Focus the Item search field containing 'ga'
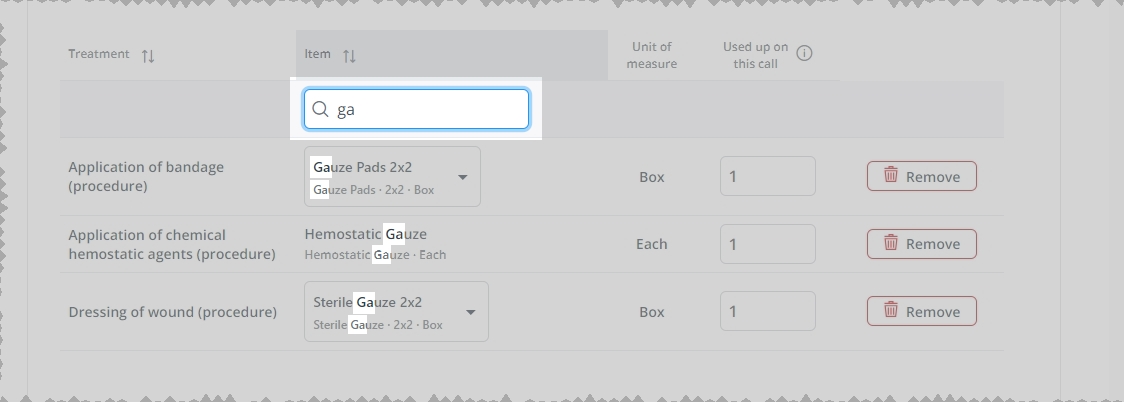This screenshot has height=402, width=1124. pos(416,109)
